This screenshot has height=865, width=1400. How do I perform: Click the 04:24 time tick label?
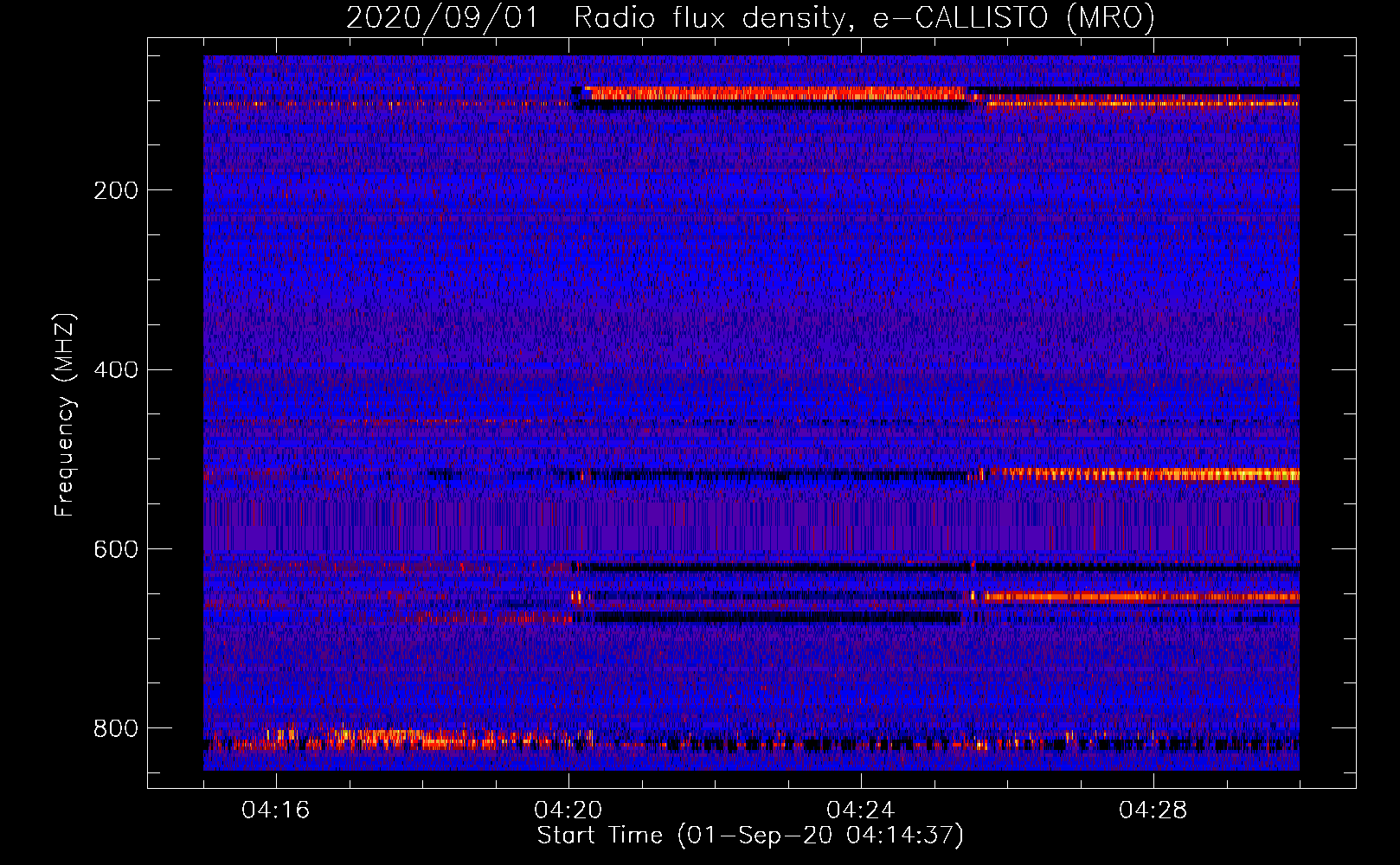pyautogui.click(x=861, y=810)
